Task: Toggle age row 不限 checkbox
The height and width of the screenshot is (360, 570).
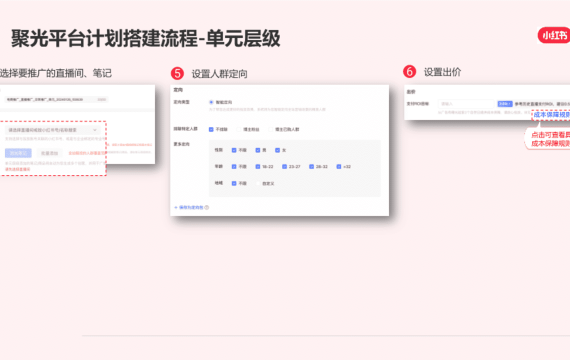Action: coord(234,167)
